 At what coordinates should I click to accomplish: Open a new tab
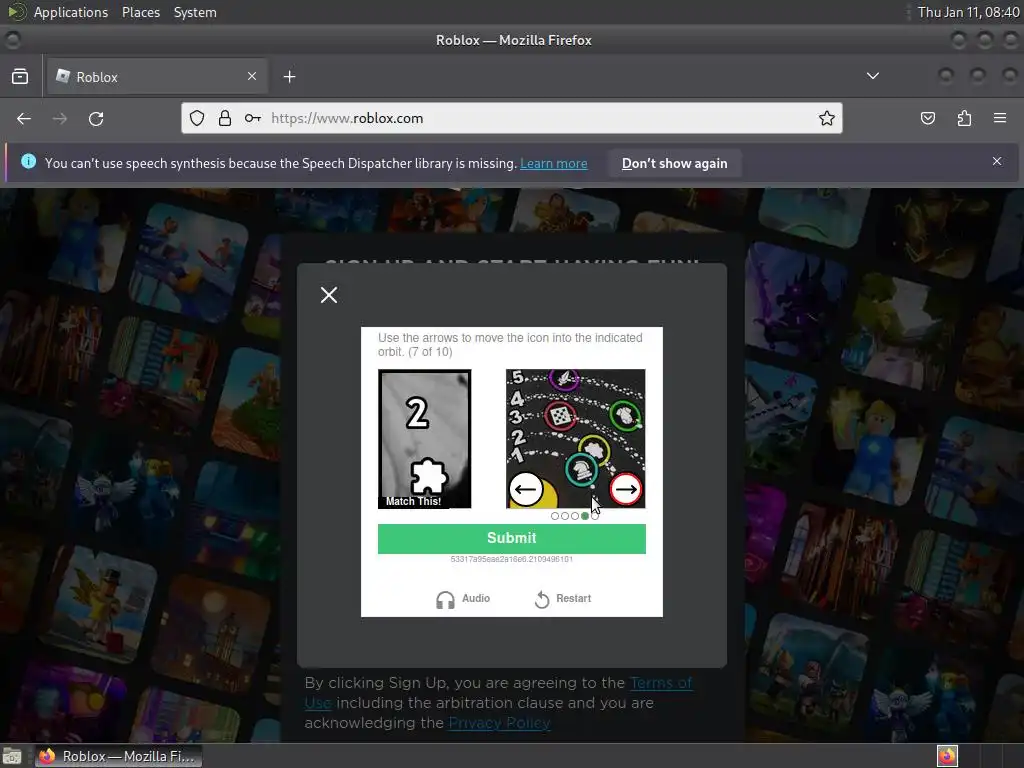[289, 76]
